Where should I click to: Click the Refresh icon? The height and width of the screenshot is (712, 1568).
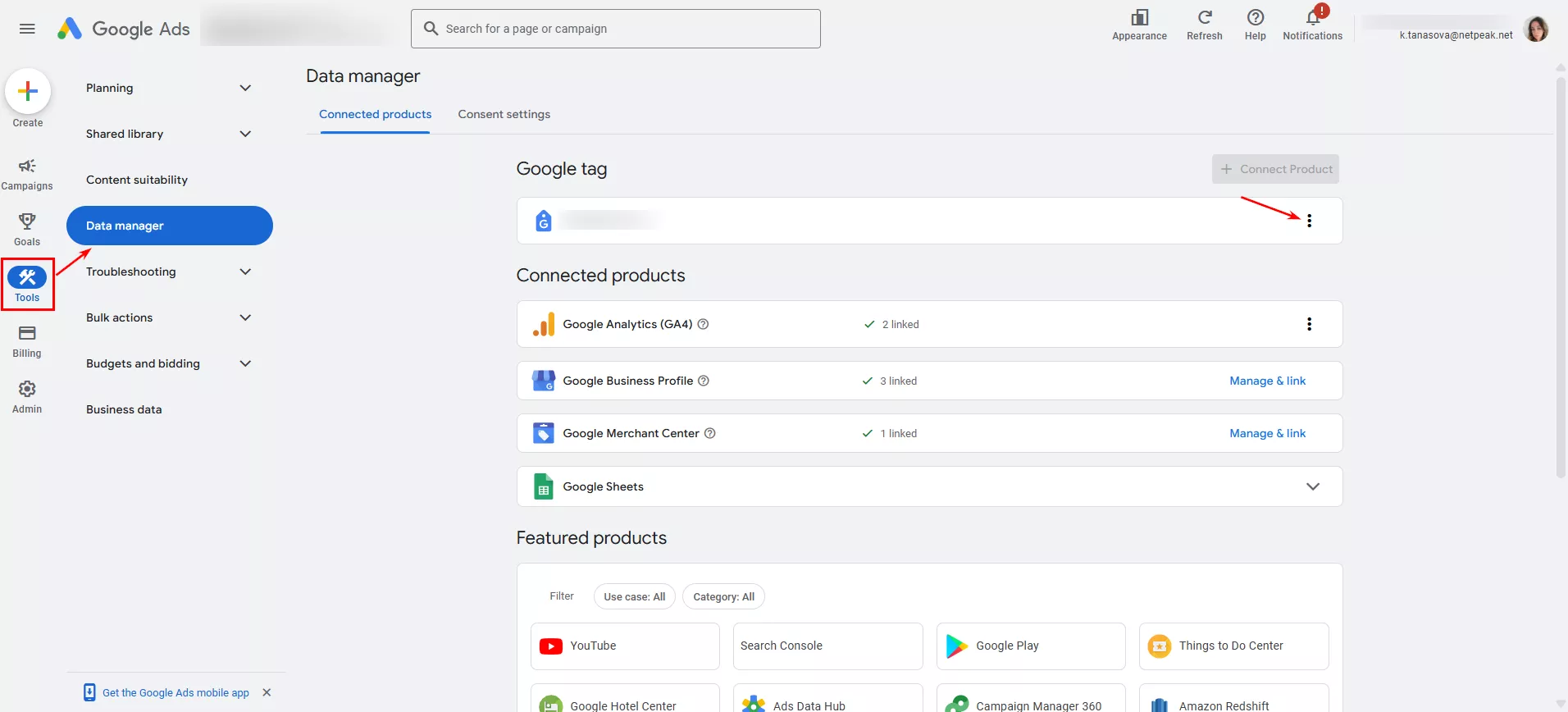(x=1204, y=17)
